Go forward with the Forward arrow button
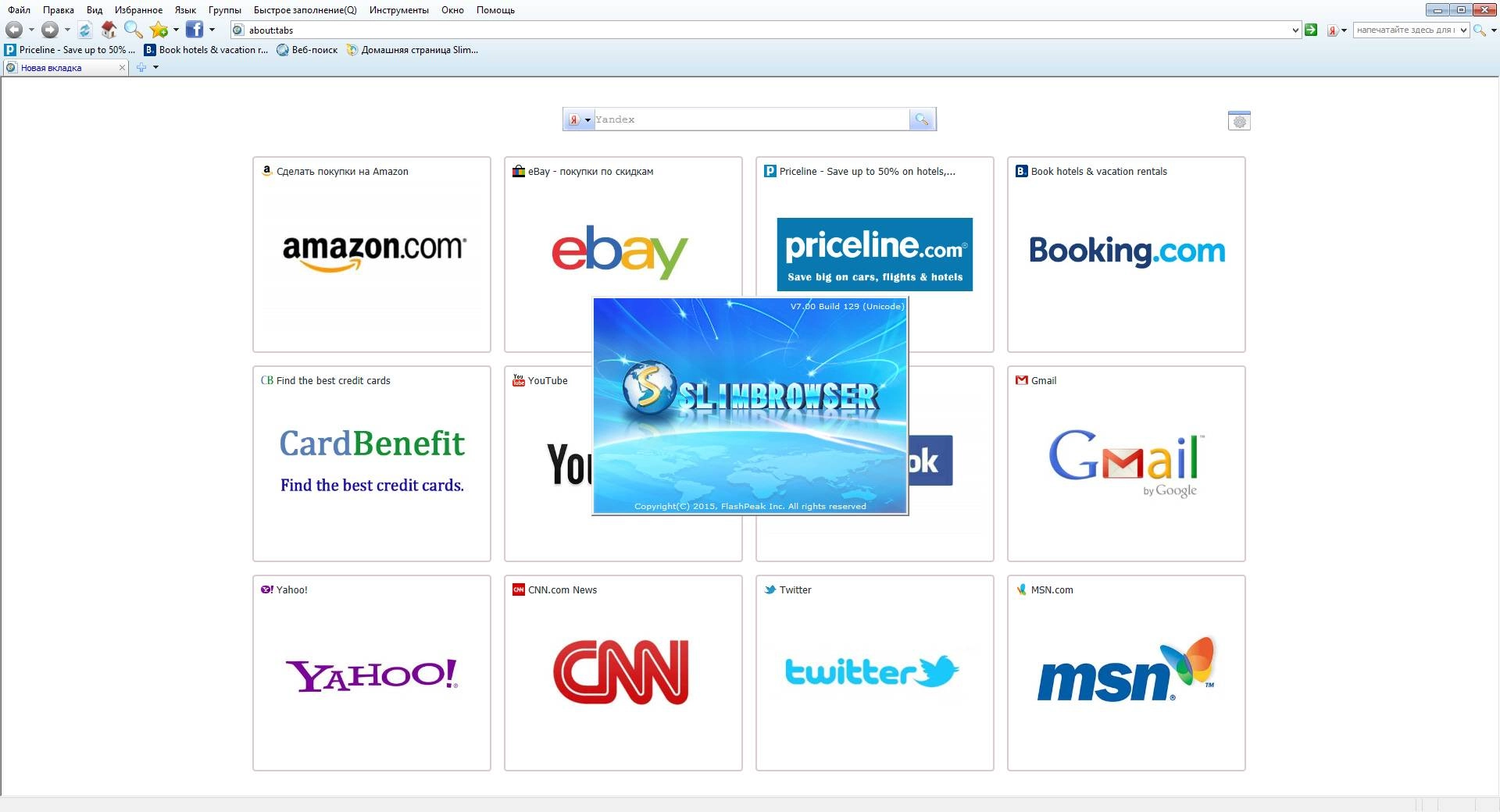Screen dimensions: 1500x812 [50, 30]
